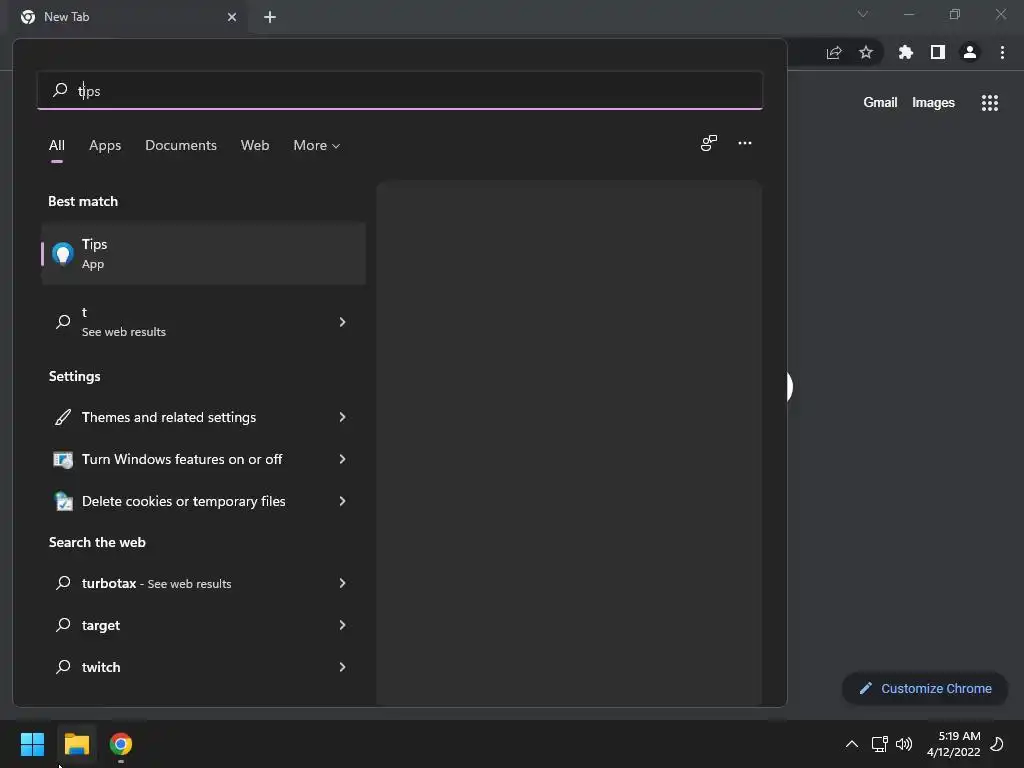This screenshot has height=768, width=1024.
Task: Open File Explorer from the taskbar
Action: pos(76,744)
